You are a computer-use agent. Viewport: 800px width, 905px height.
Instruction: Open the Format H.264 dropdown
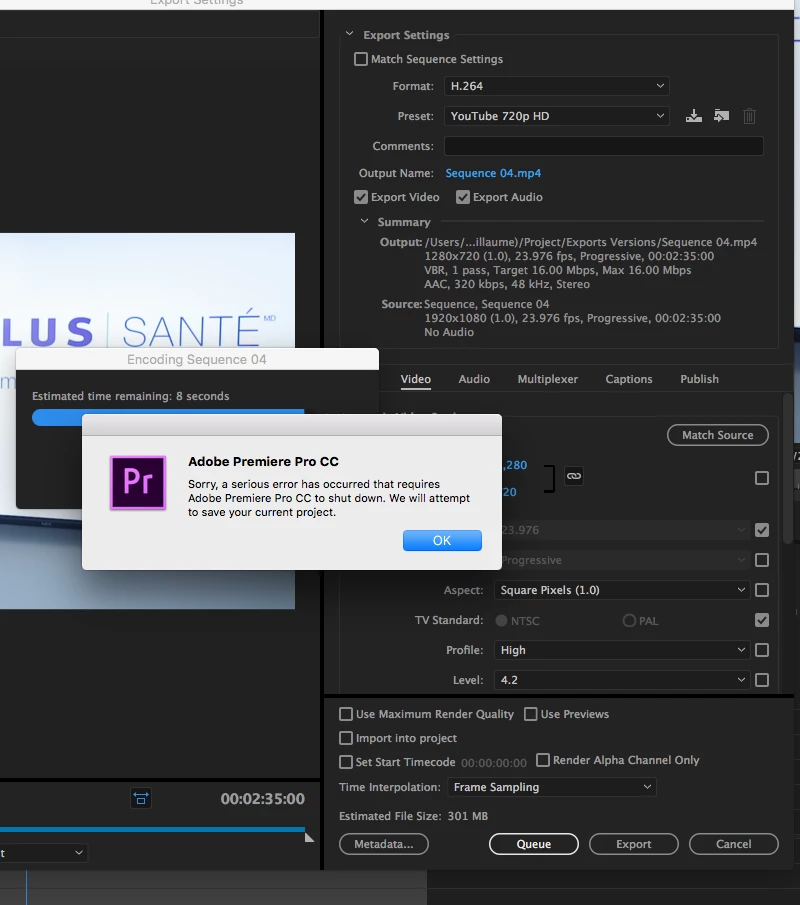[556, 86]
